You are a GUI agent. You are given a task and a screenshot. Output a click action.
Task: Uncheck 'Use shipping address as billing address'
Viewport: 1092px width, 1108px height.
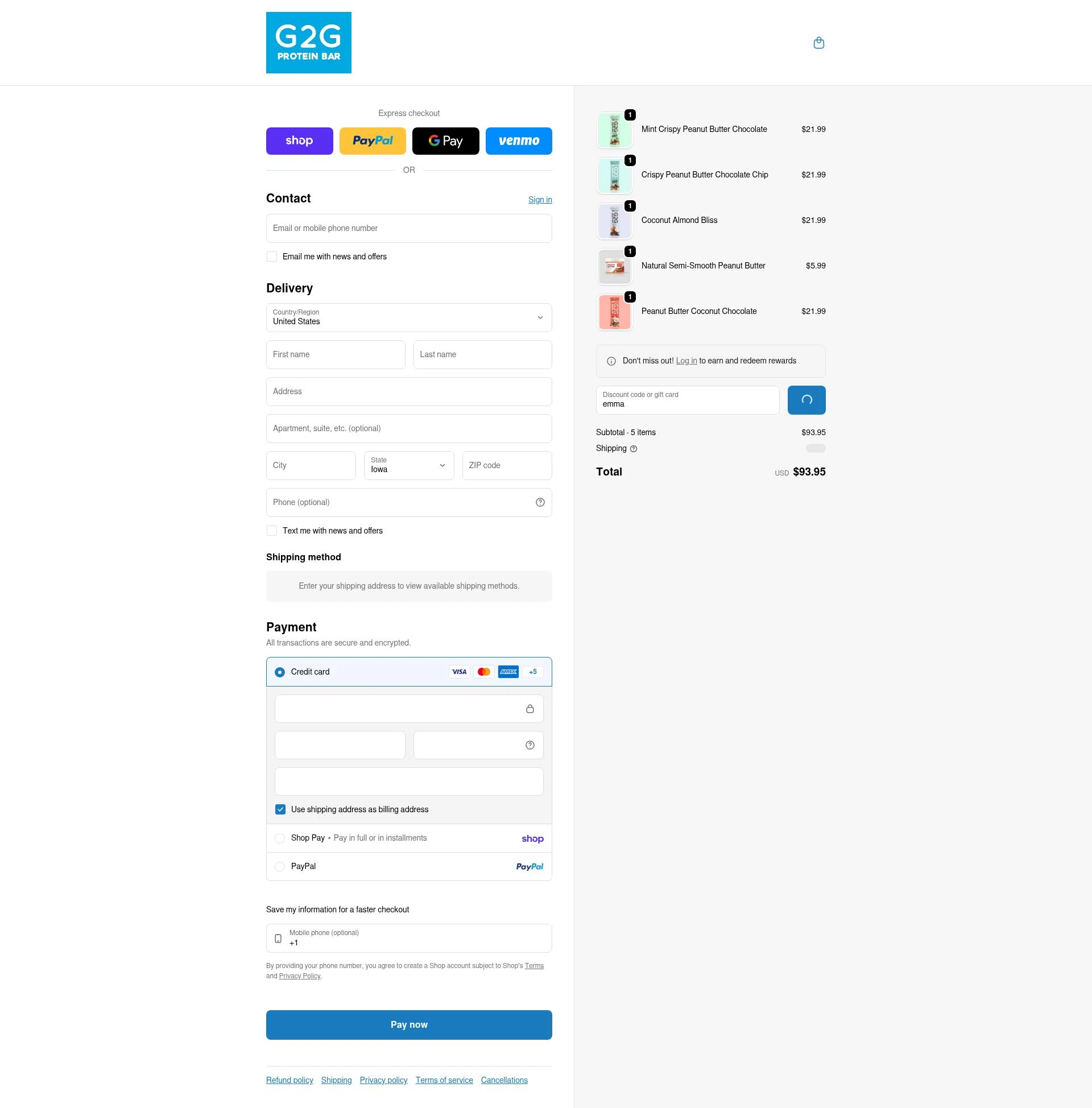280,809
